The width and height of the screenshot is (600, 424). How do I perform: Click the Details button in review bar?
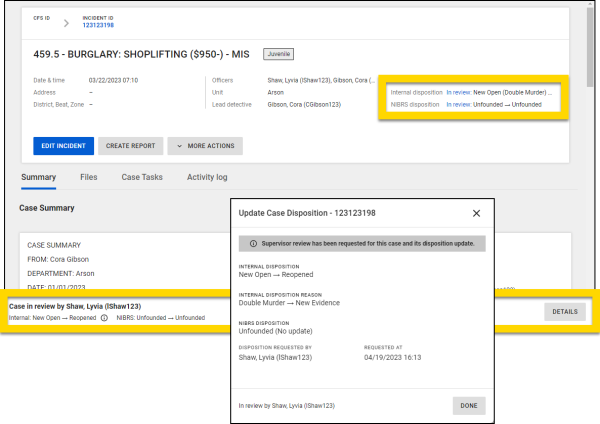click(x=564, y=312)
